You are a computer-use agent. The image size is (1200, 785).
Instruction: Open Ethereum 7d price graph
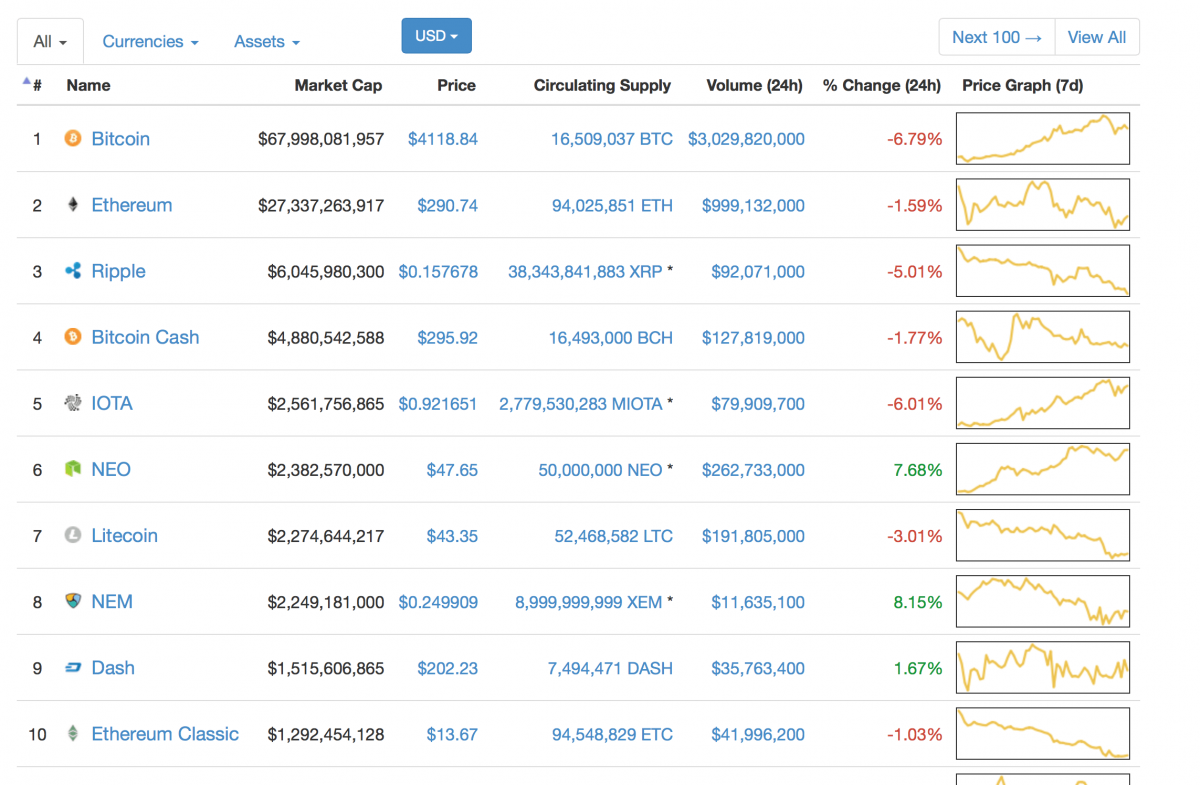[1043, 204]
